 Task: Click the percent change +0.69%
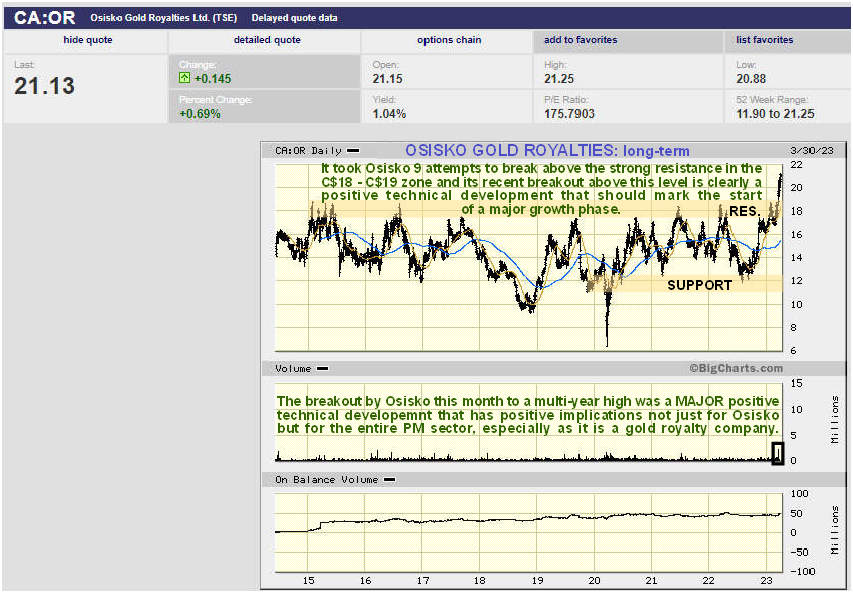[x=200, y=114]
